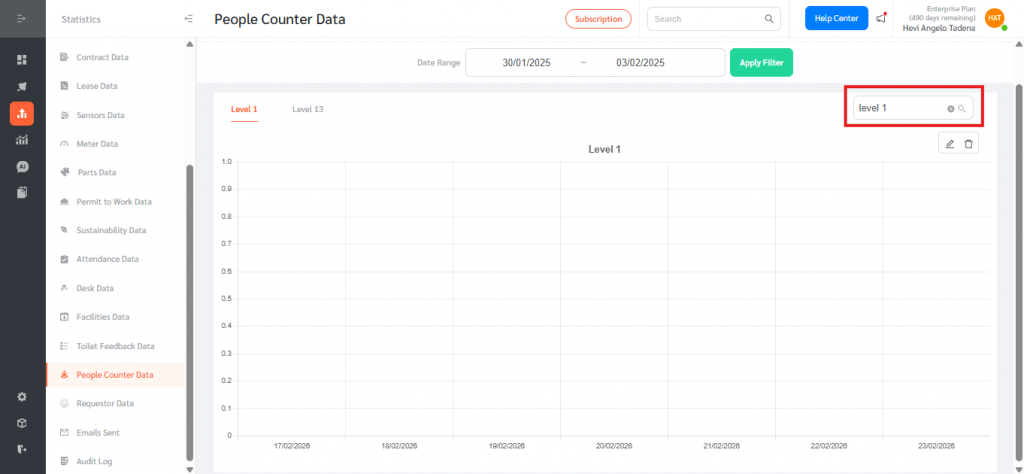Go to Audit Log in sidebar
Viewport: 1024px width, 474px height.
pos(94,461)
